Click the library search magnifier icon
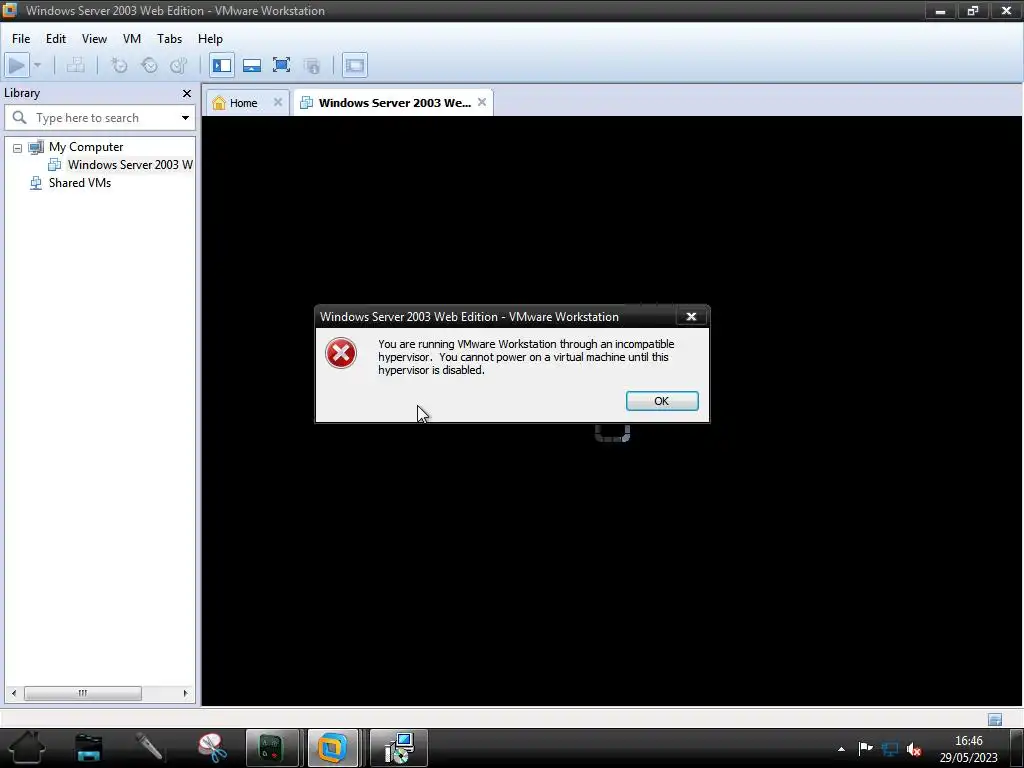Viewport: 1024px width, 768px height. (20, 118)
